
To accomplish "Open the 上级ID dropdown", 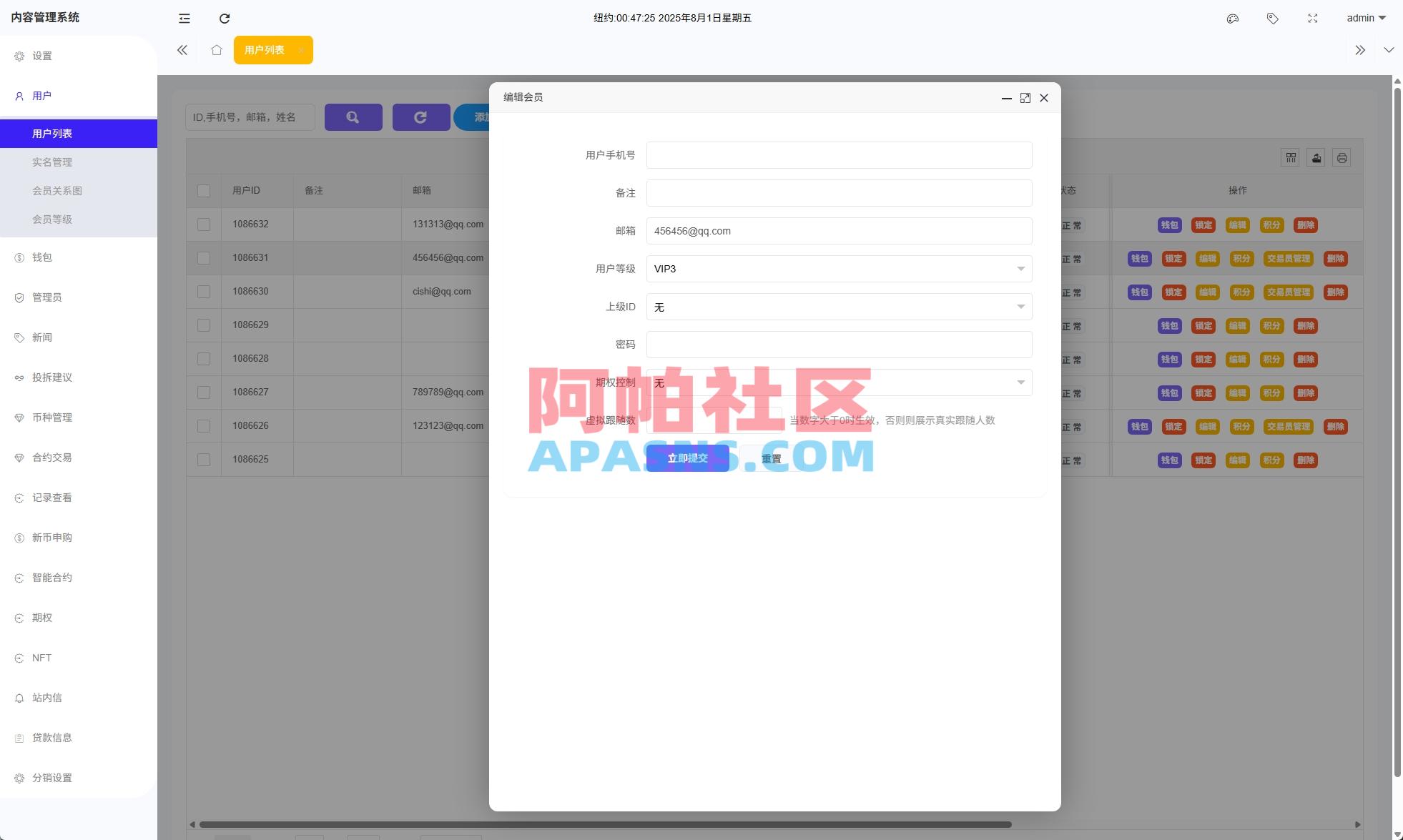I will pos(839,307).
